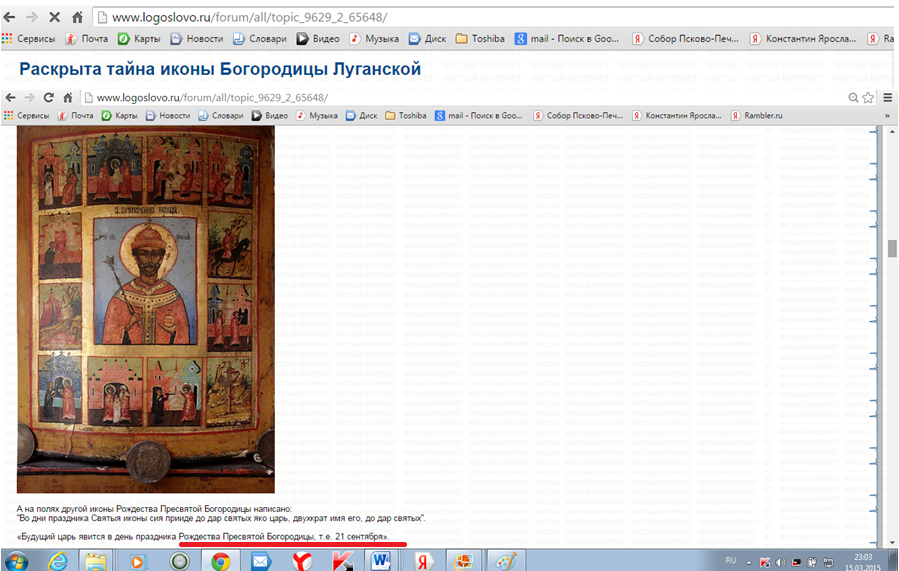
Task: Open Yandex Browser from the taskbar
Action: 302,561
